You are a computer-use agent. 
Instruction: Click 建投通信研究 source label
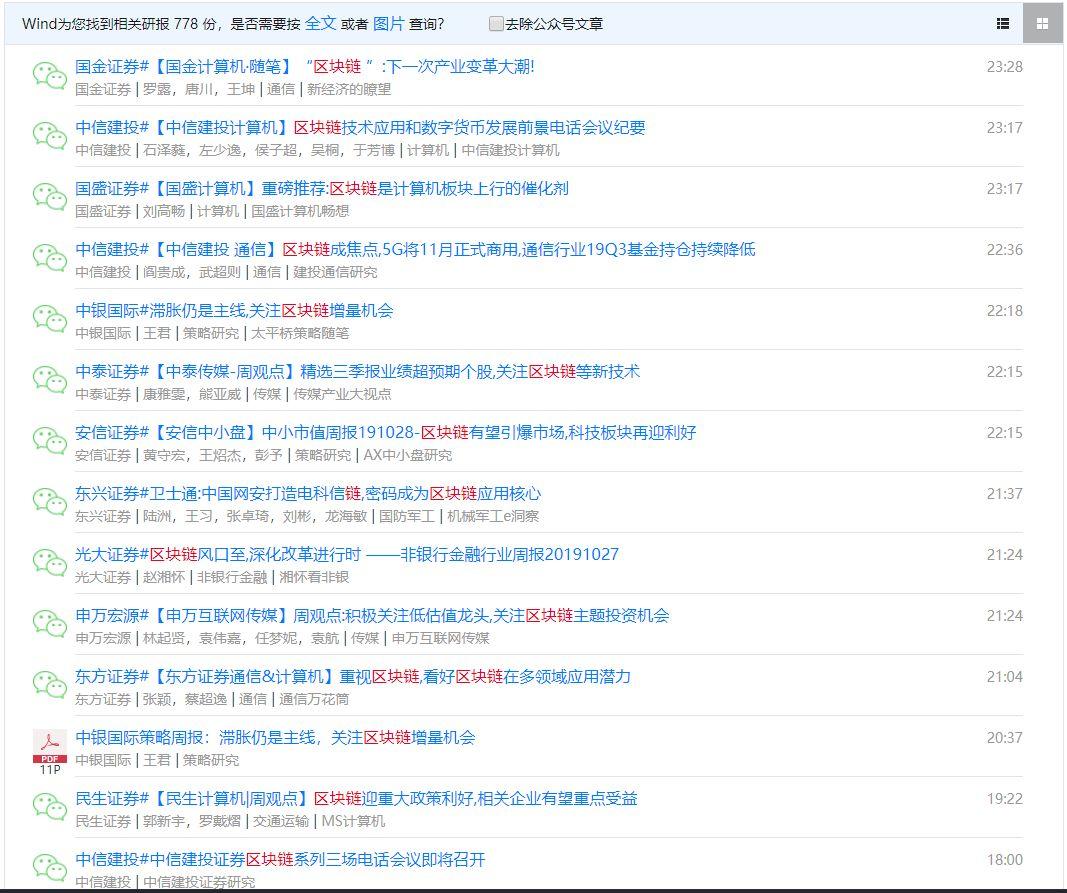click(x=335, y=272)
